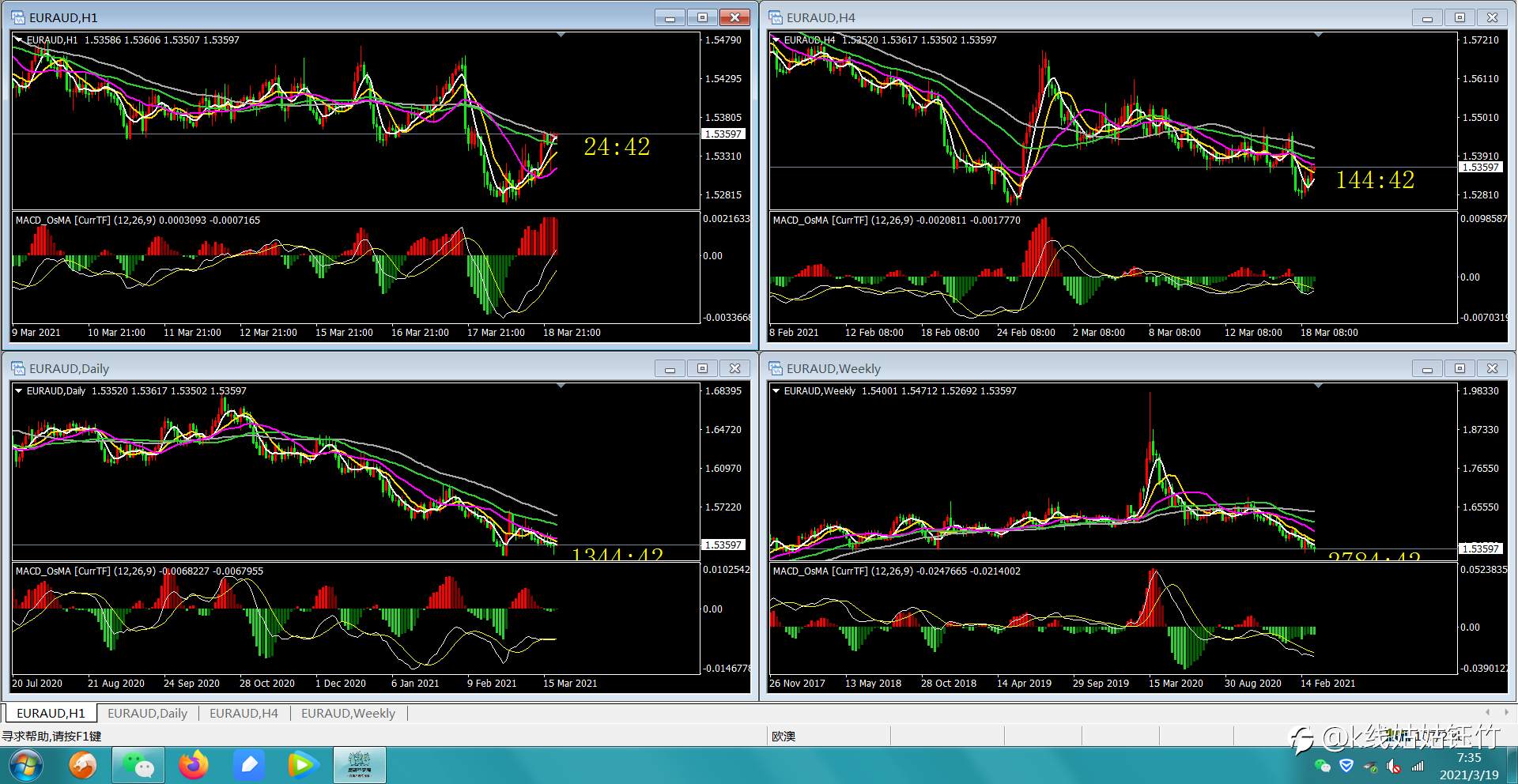The width and height of the screenshot is (1518, 784).
Task: Click the 144:42 countdown timer in H4 chart
Action: coord(1375,180)
